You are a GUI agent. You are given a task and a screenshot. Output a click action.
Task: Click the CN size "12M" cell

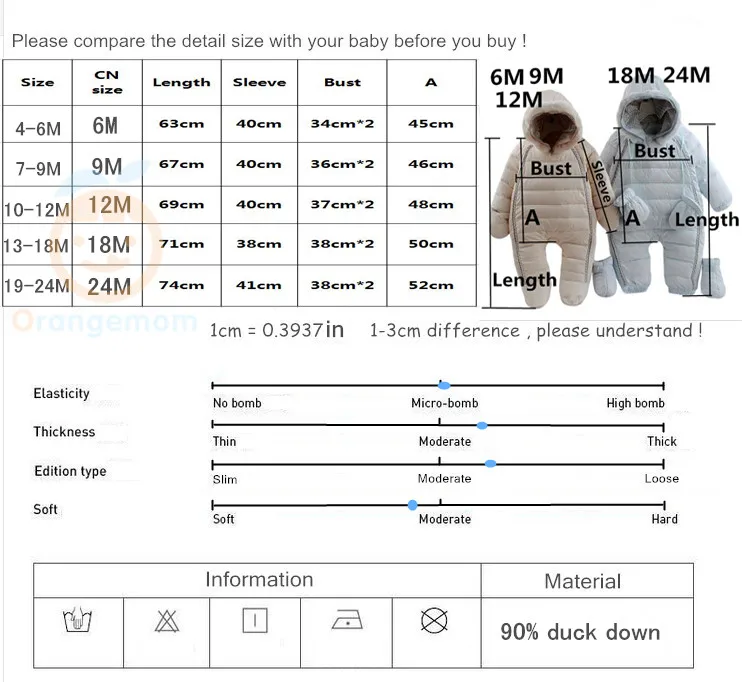coord(109,205)
